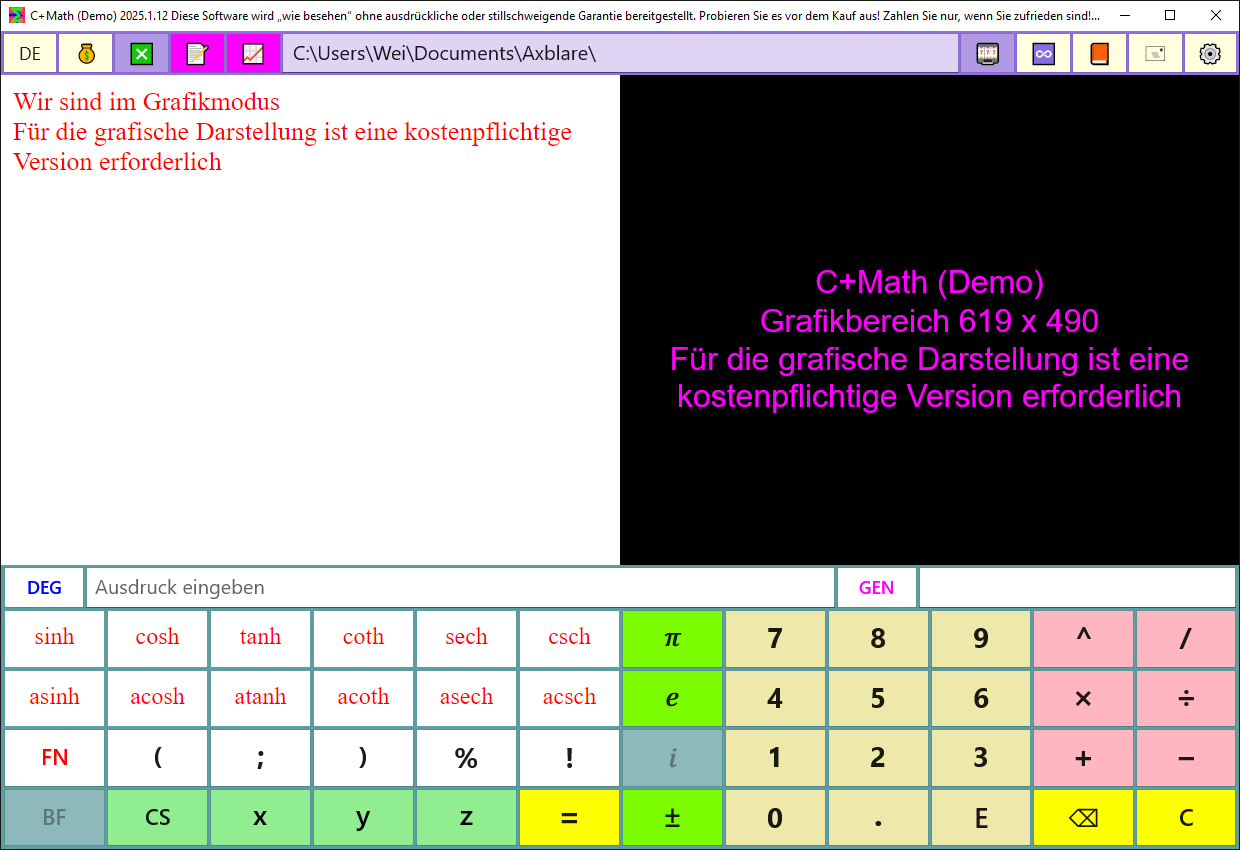Delete last character with backspace key
This screenshot has height=850, width=1240.
coord(1083,818)
